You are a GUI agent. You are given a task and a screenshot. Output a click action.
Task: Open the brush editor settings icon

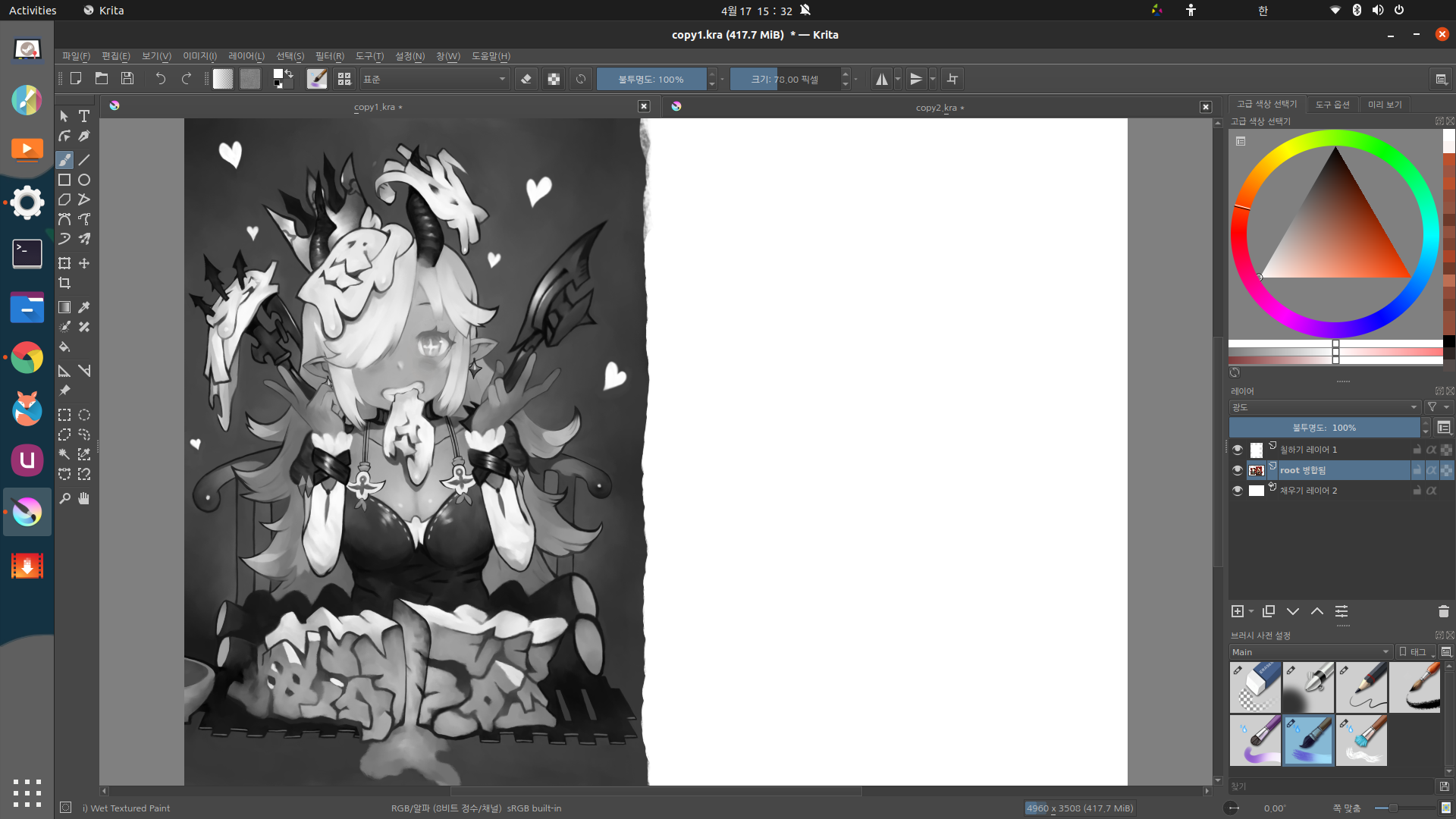[x=316, y=79]
